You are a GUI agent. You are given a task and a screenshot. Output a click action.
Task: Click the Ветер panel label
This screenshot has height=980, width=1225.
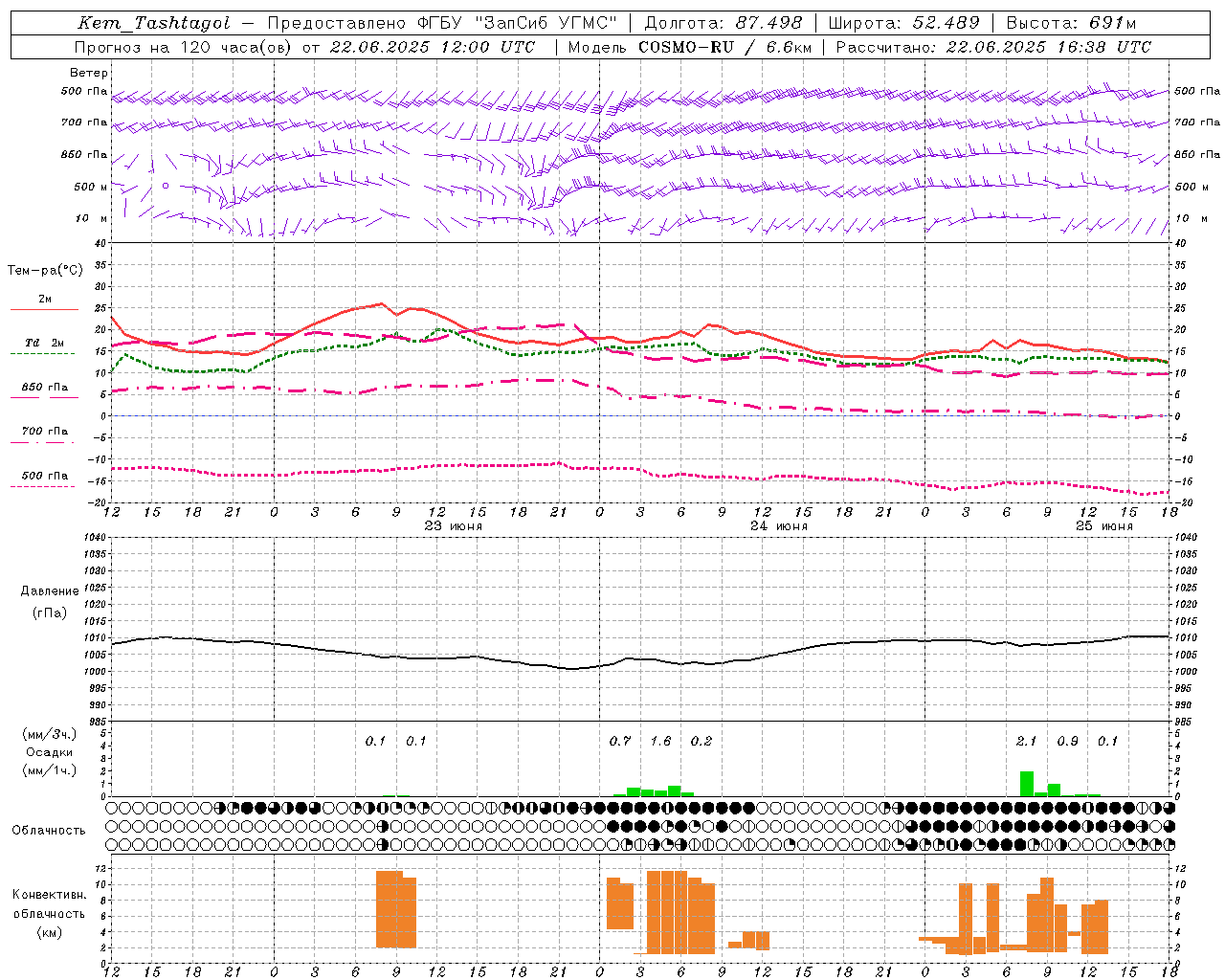[x=89, y=73]
